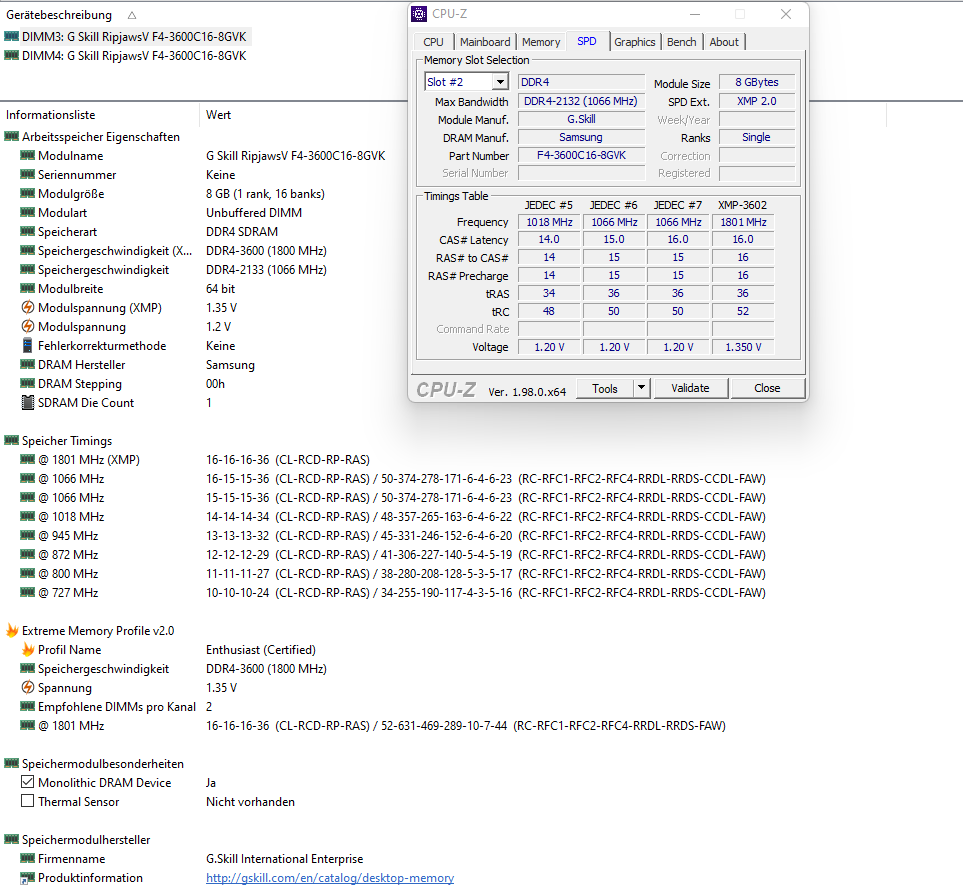This screenshot has width=963, height=890.
Task: Click the DRAM Hersteller row icon
Action: pos(27,364)
